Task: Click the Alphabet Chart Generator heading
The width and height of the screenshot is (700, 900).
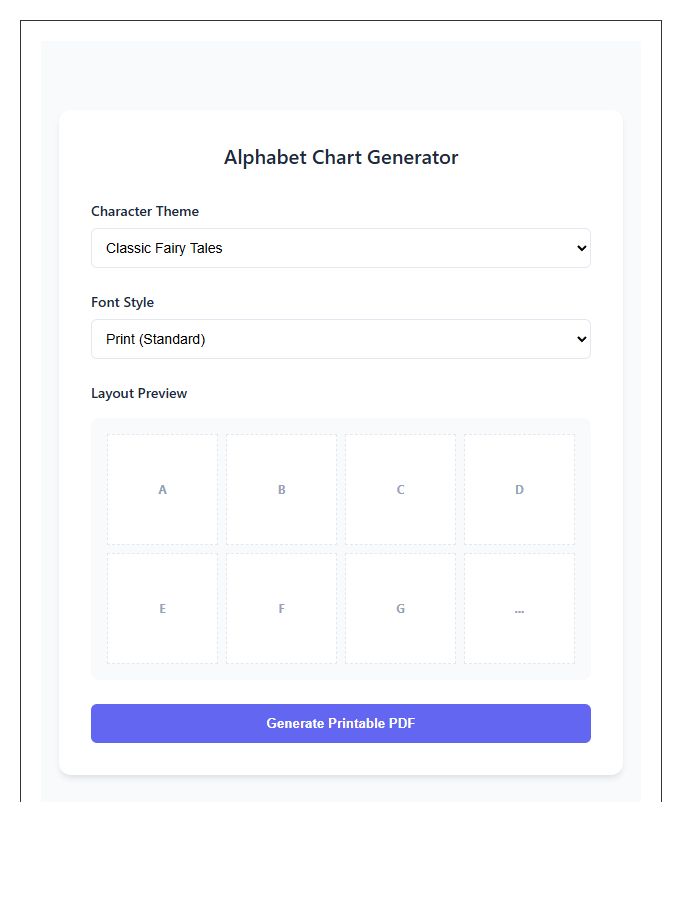Action: tap(341, 157)
